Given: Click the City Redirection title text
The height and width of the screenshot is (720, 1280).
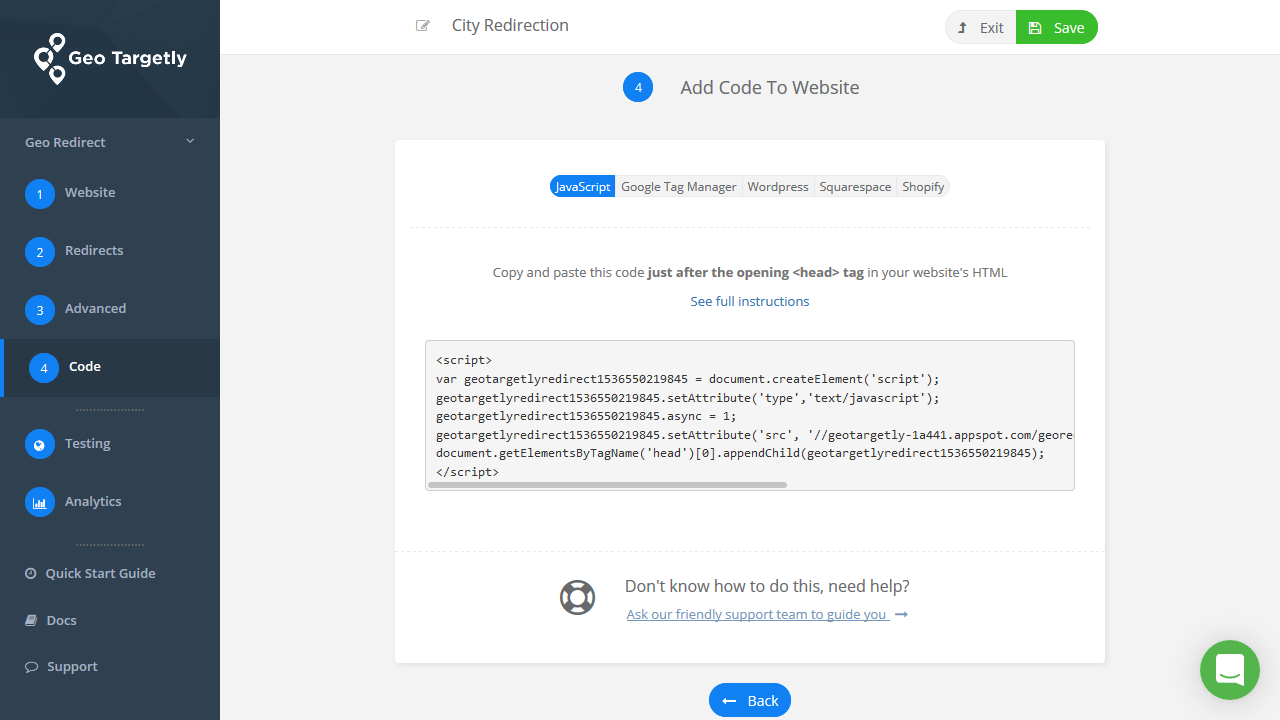Looking at the screenshot, I should (510, 26).
